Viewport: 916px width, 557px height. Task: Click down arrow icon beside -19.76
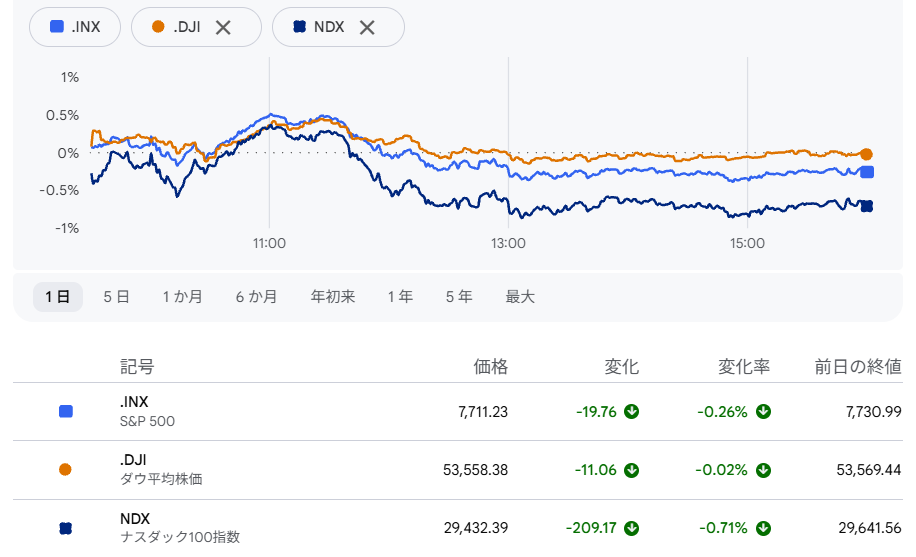pos(632,411)
